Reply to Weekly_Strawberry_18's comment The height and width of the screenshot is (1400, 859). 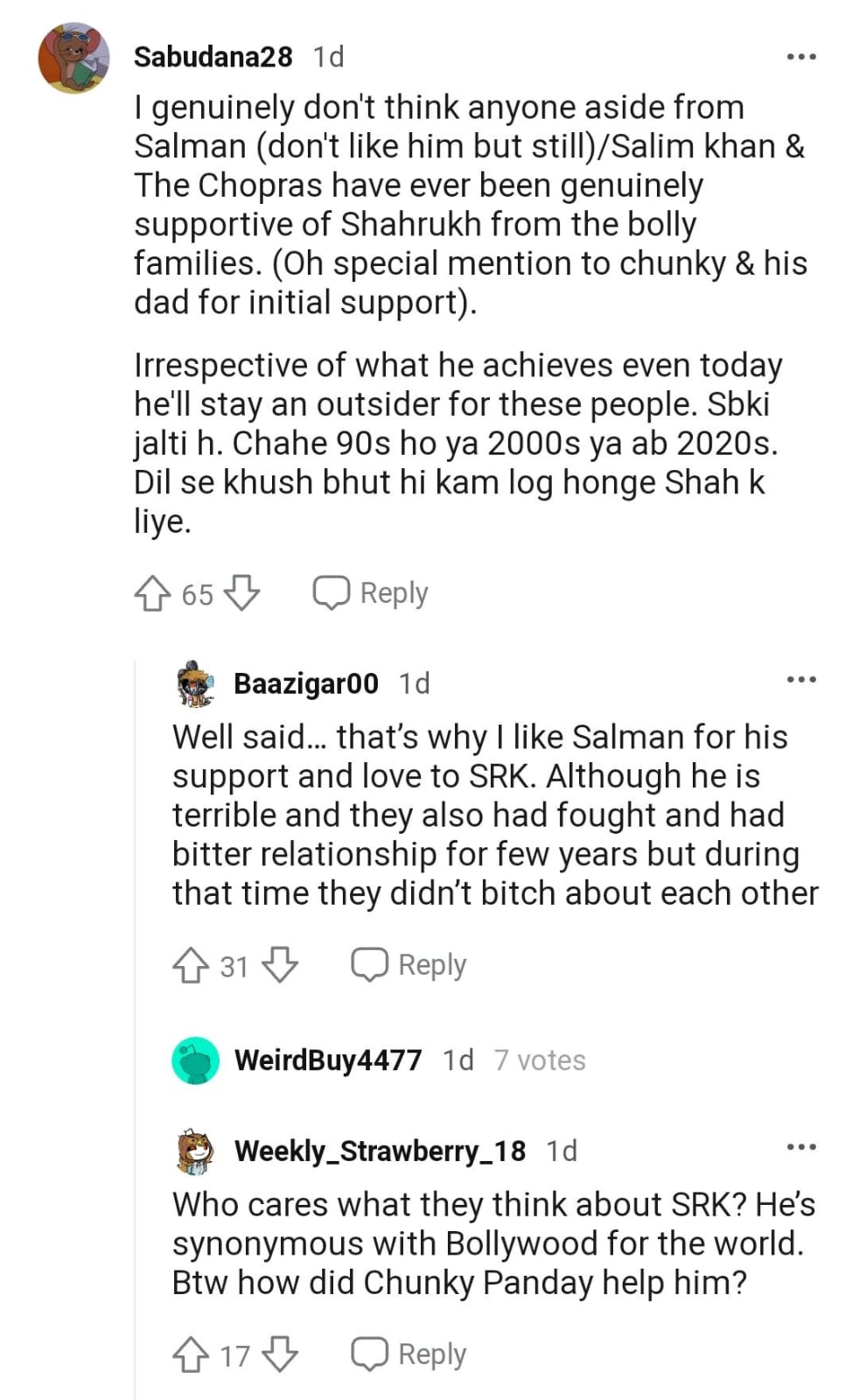click(409, 1354)
